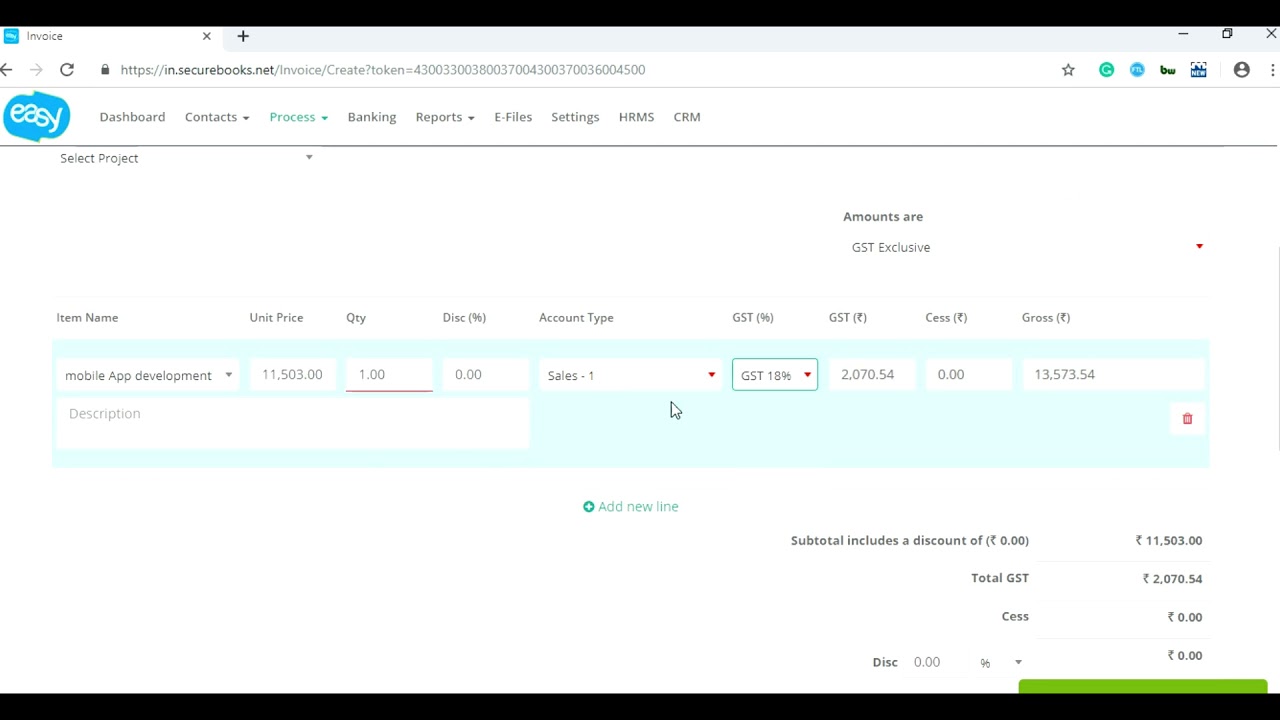The image size is (1280, 720).
Task: Open the Dashboard menu
Action: pos(132,117)
